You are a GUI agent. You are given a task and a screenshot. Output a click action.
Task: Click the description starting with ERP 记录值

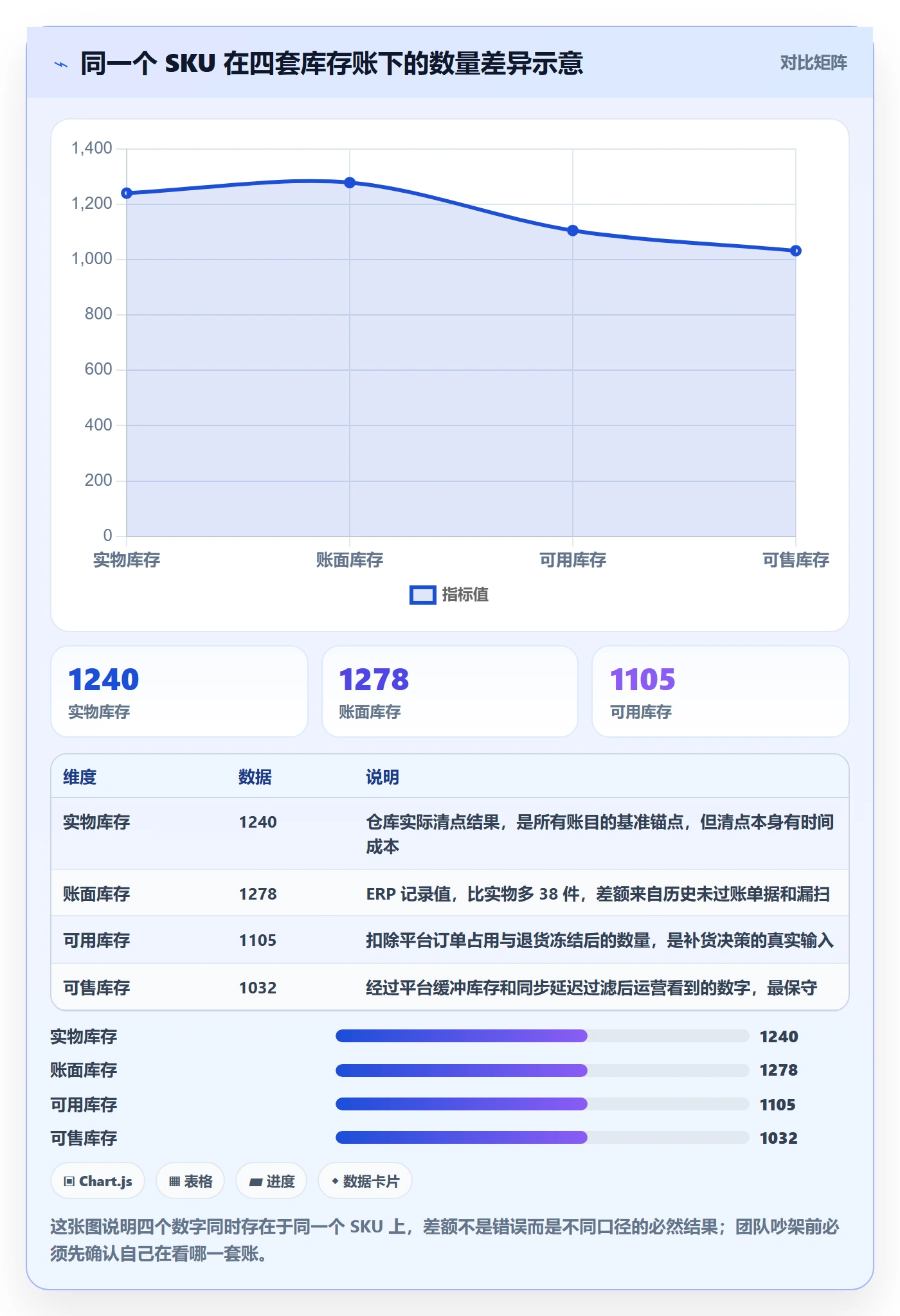[x=598, y=894]
